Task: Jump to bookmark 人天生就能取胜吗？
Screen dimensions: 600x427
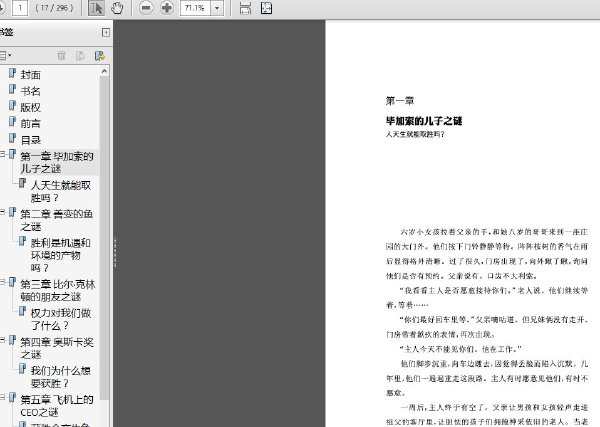Action: pos(60,191)
